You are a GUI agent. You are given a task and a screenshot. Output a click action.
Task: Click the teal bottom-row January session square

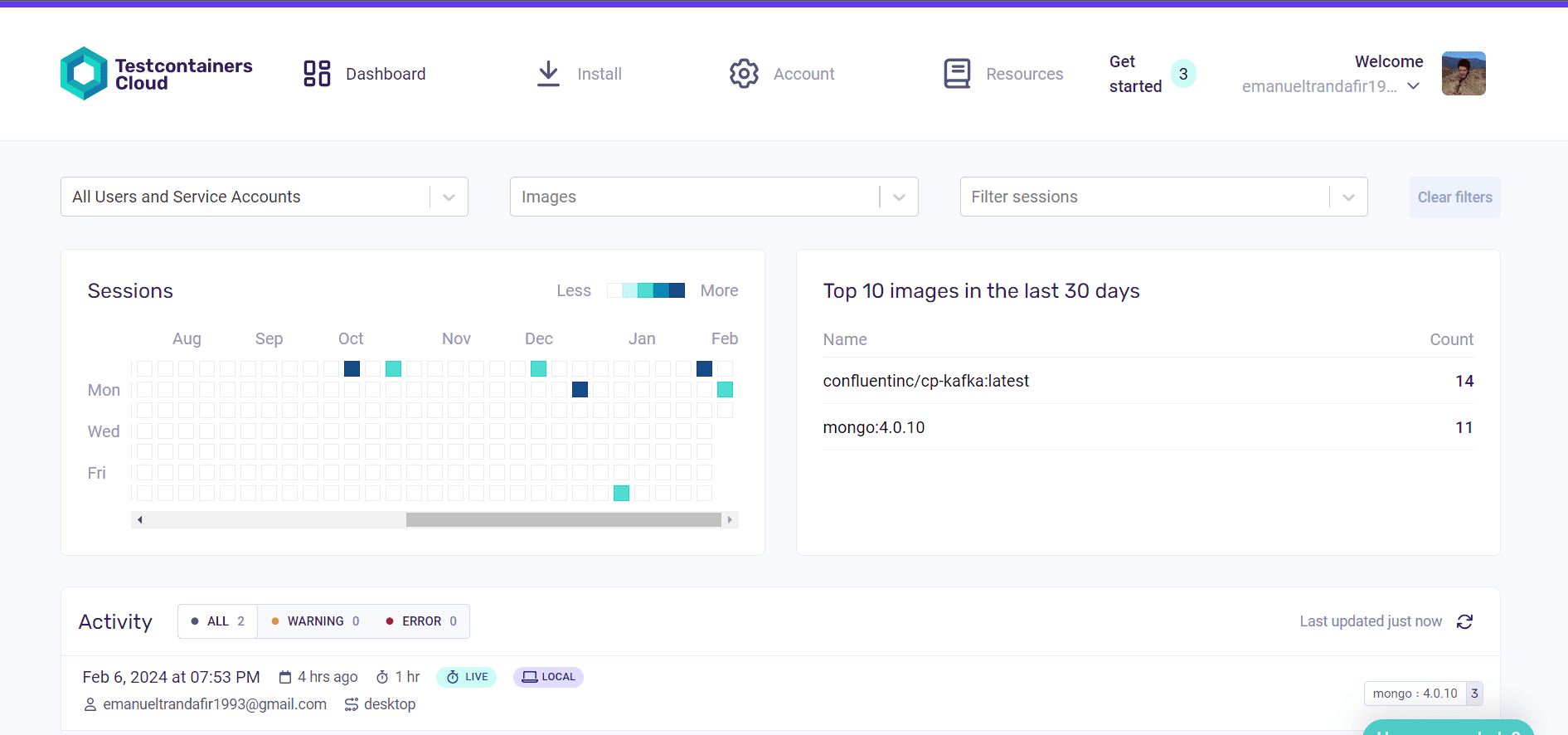(621, 493)
